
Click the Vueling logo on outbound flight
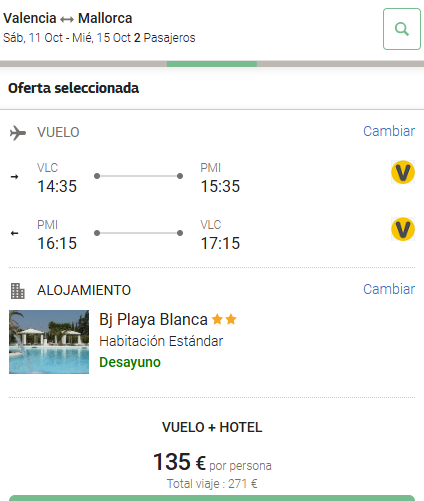(403, 172)
